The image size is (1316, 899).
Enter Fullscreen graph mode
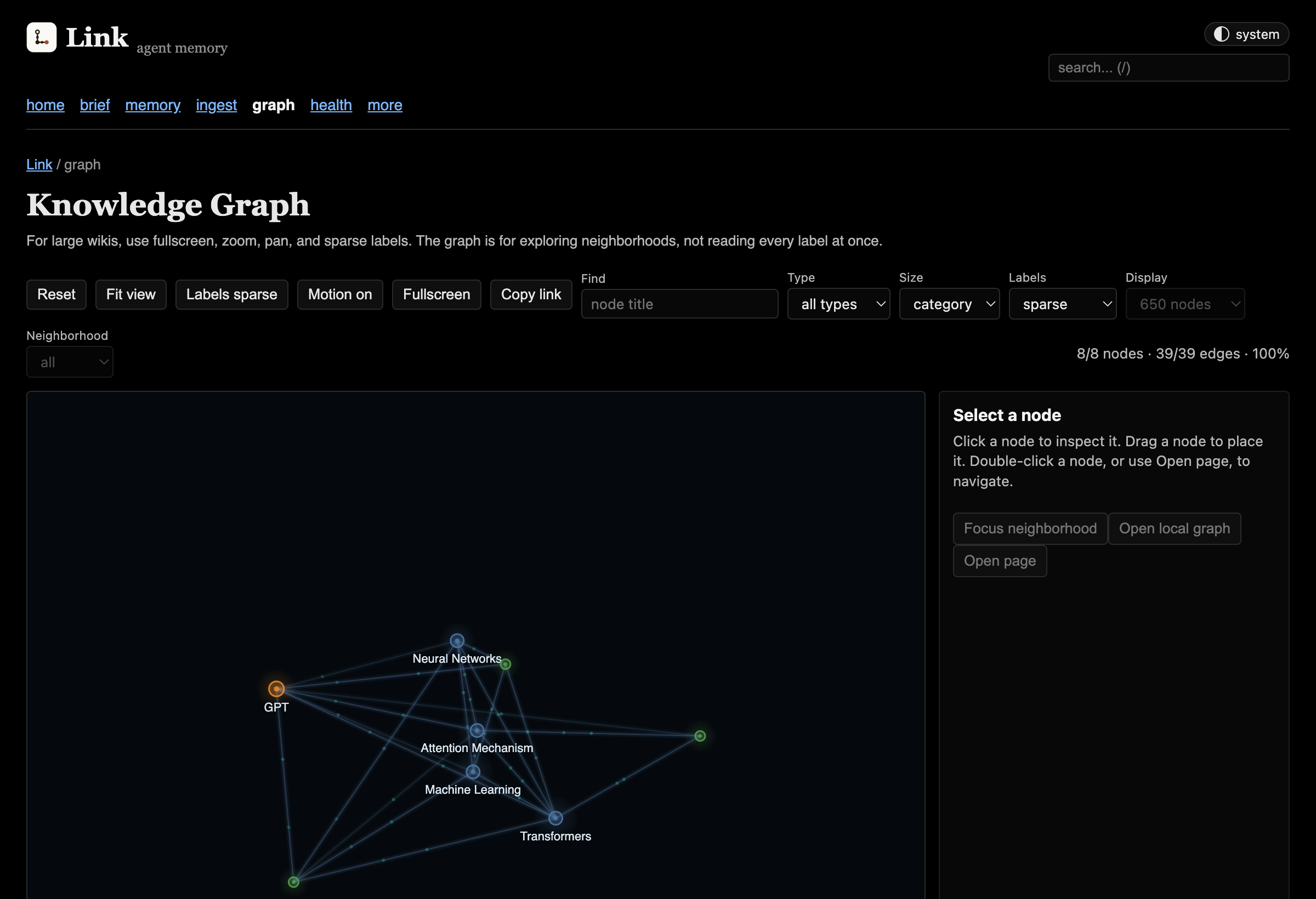[x=436, y=294]
